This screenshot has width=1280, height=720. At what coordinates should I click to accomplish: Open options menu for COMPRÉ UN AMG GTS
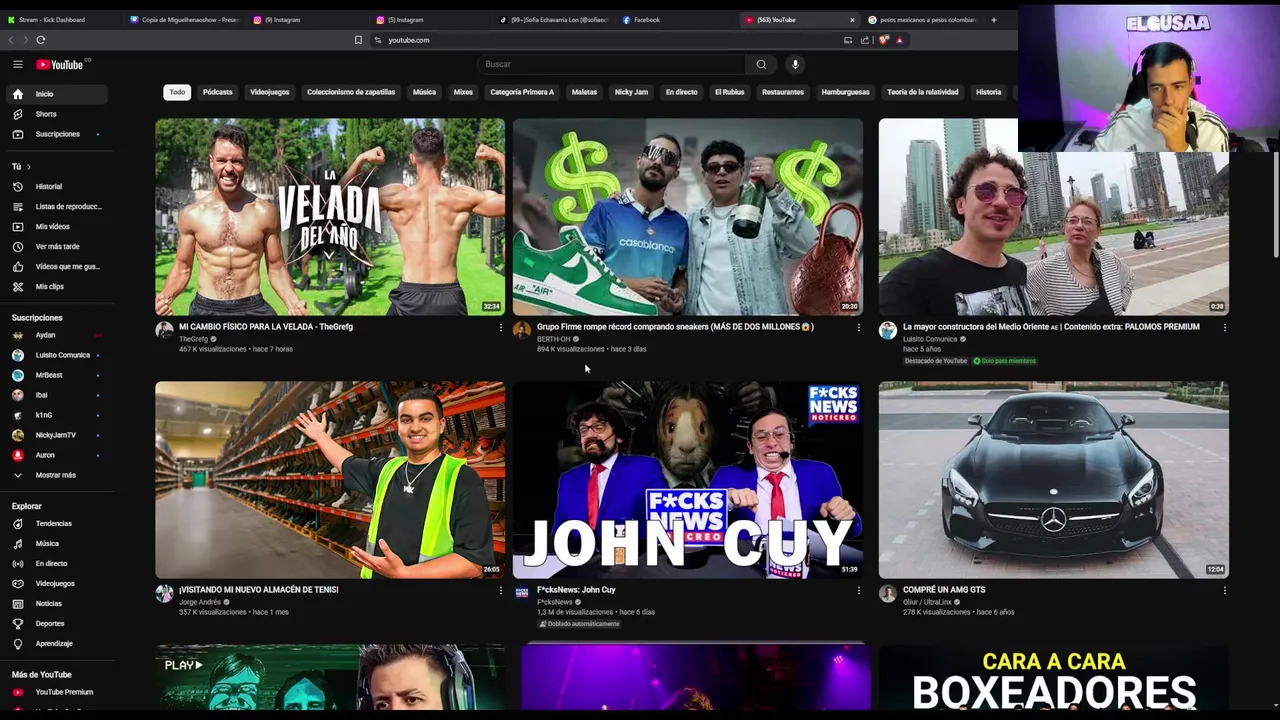1224,590
